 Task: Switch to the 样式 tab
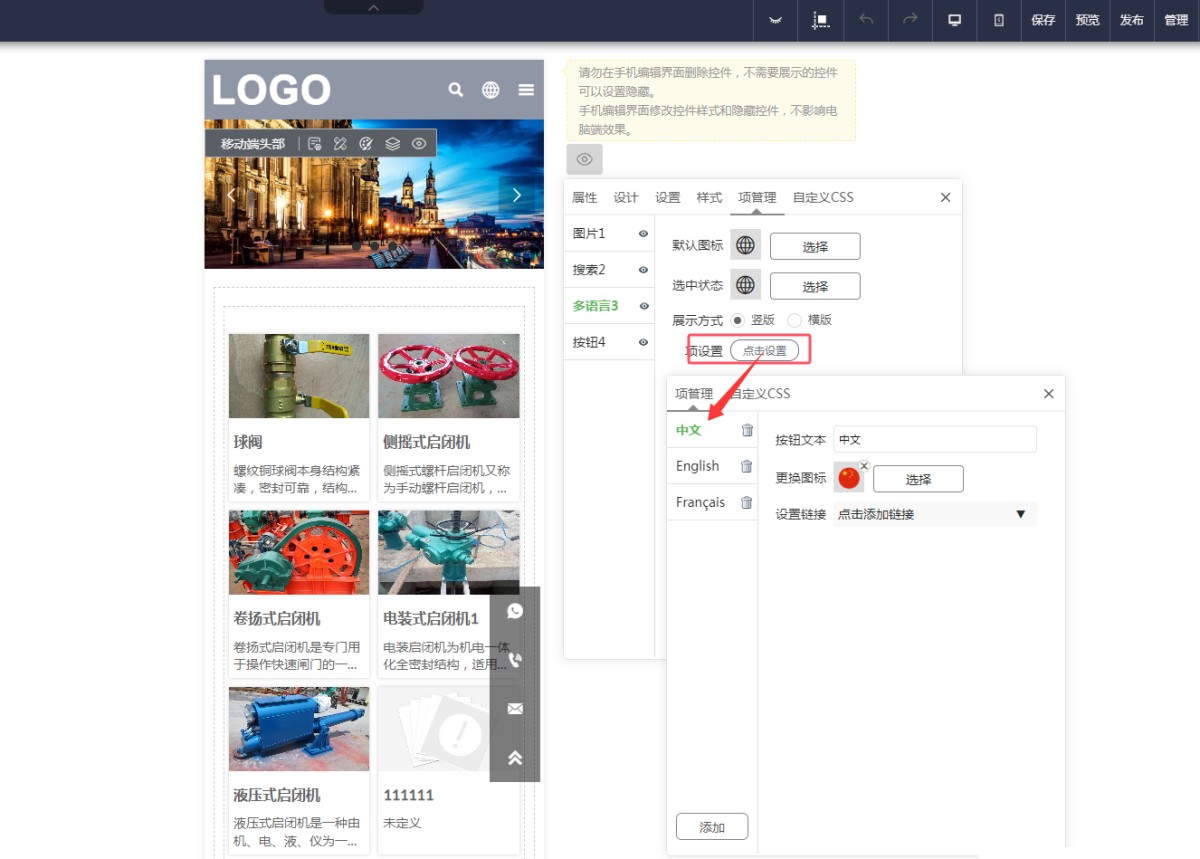709,197
